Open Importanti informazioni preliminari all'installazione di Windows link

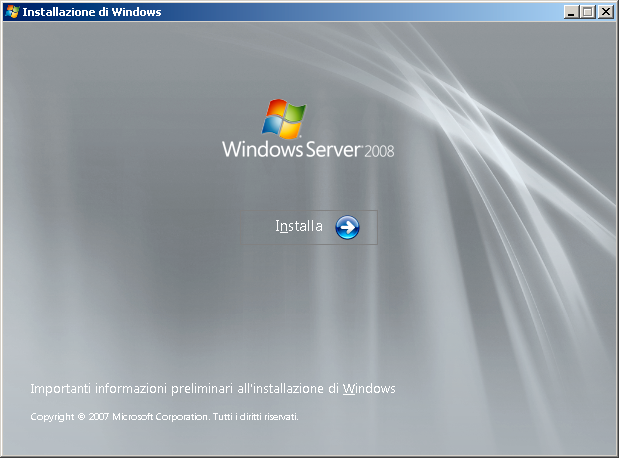pyautogui.click(x=213, y=389)
